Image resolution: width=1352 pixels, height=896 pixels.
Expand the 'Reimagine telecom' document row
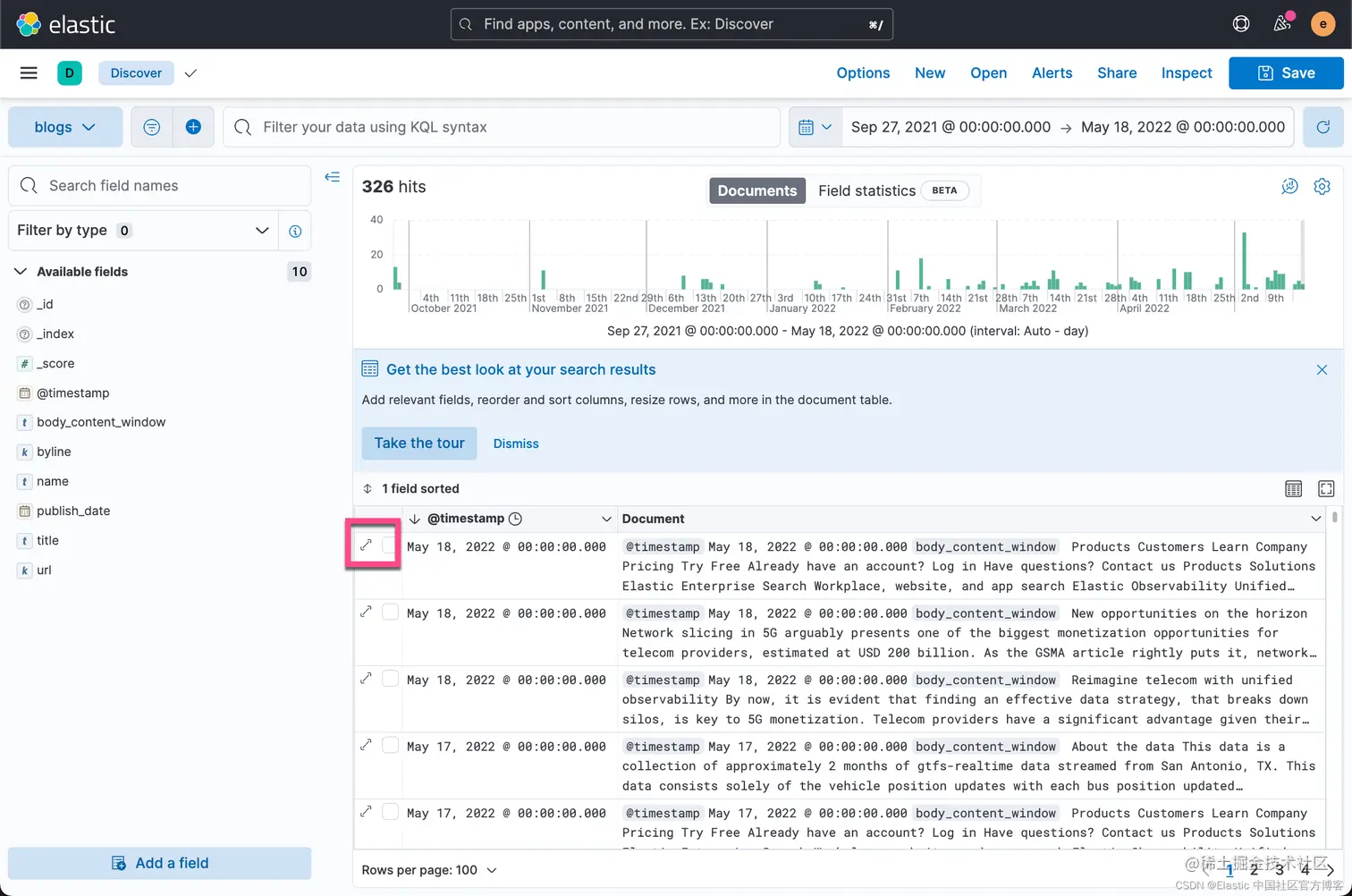pyautogui.click(x=366, y=678)
